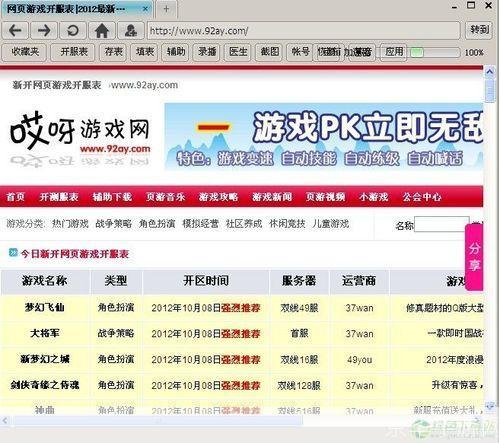Image resolution: width=500 pixels, height=443 pixels.
Task: Open the 大将军 game link
Action: [45, 333]
